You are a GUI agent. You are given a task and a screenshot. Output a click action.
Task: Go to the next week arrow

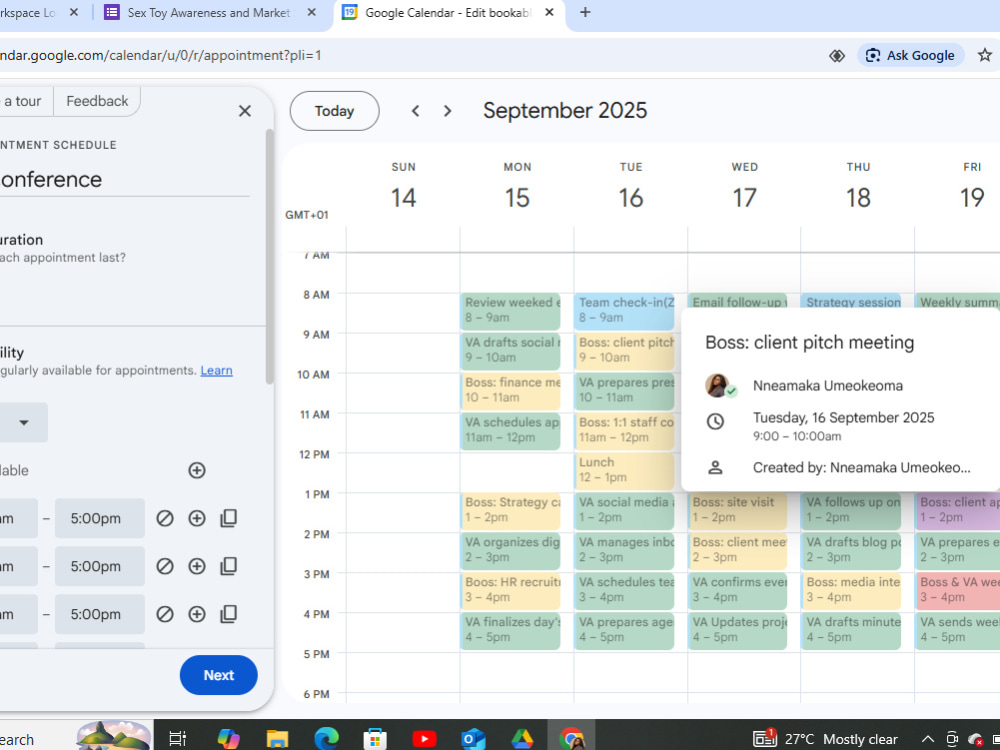pyautogui.click(x=447, y=111)
